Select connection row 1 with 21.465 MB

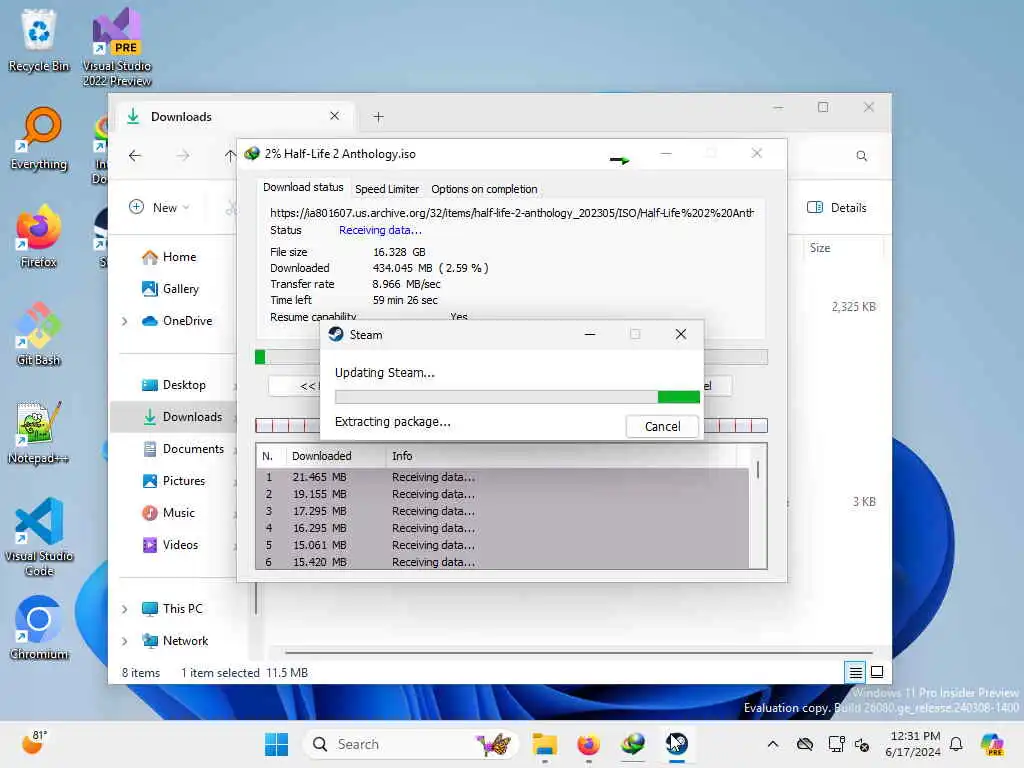pos(503,477)
